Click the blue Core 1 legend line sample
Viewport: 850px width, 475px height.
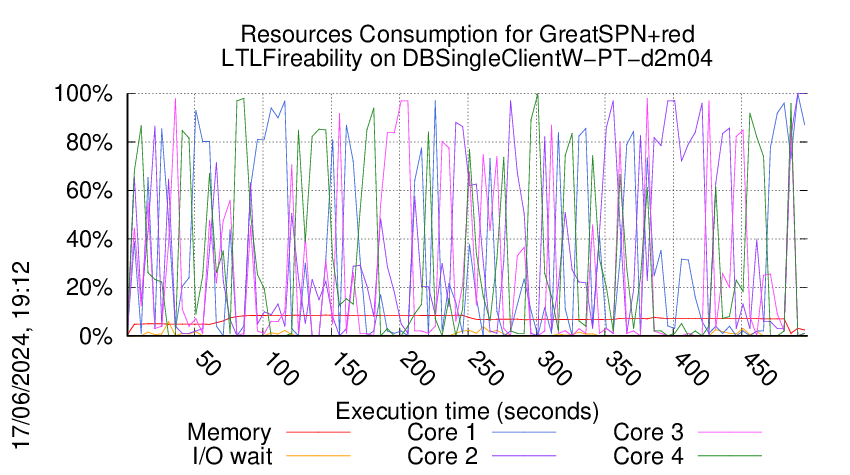coord(524,432)
